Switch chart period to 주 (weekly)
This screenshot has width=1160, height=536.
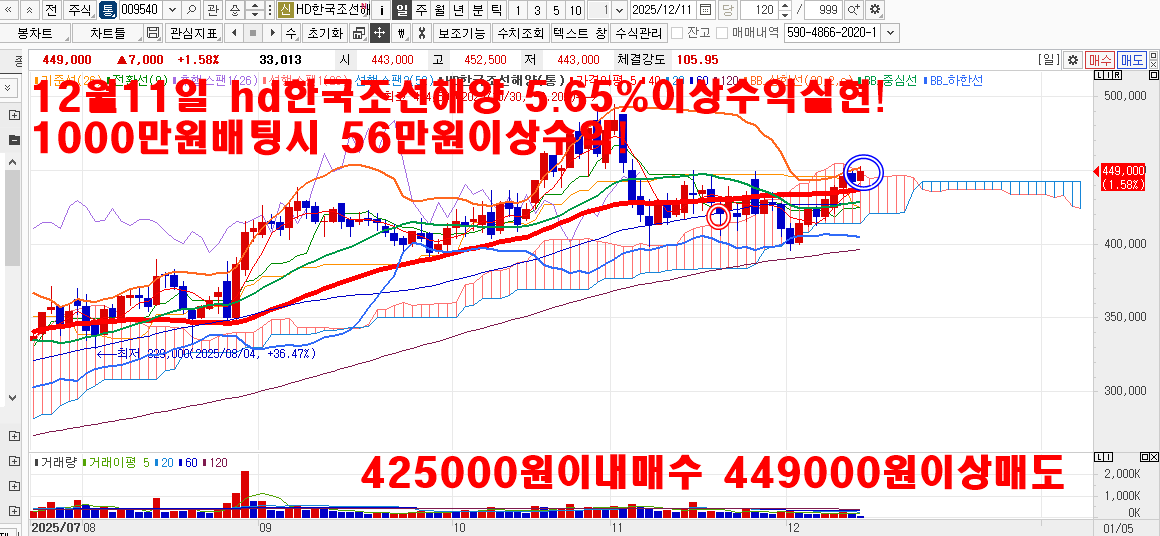[420, 10]
